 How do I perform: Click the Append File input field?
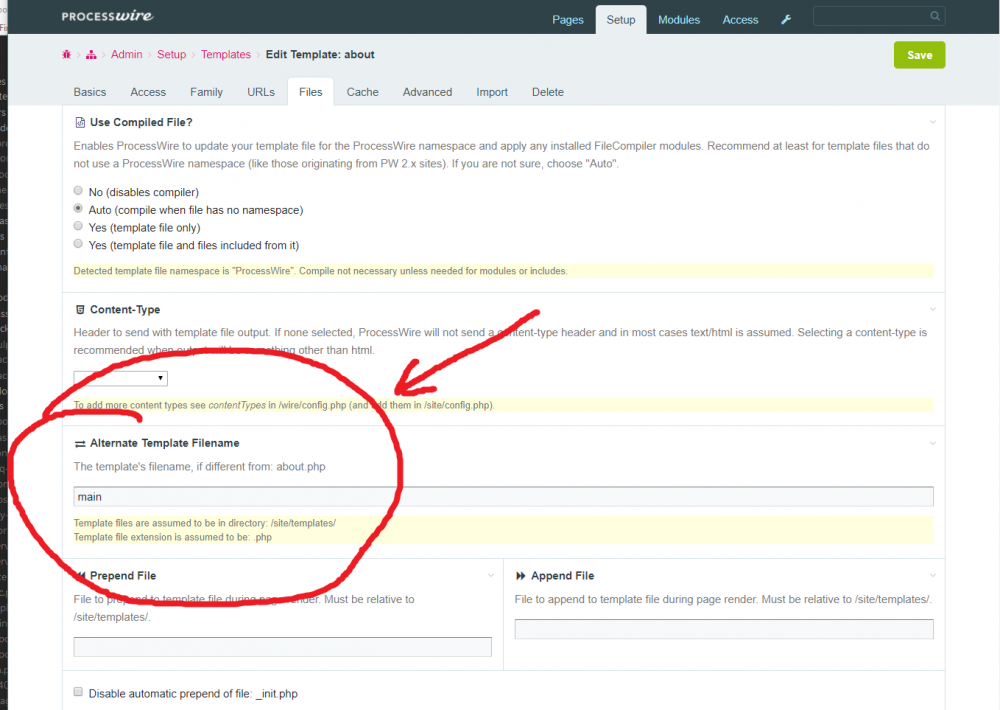pos(724,629)
